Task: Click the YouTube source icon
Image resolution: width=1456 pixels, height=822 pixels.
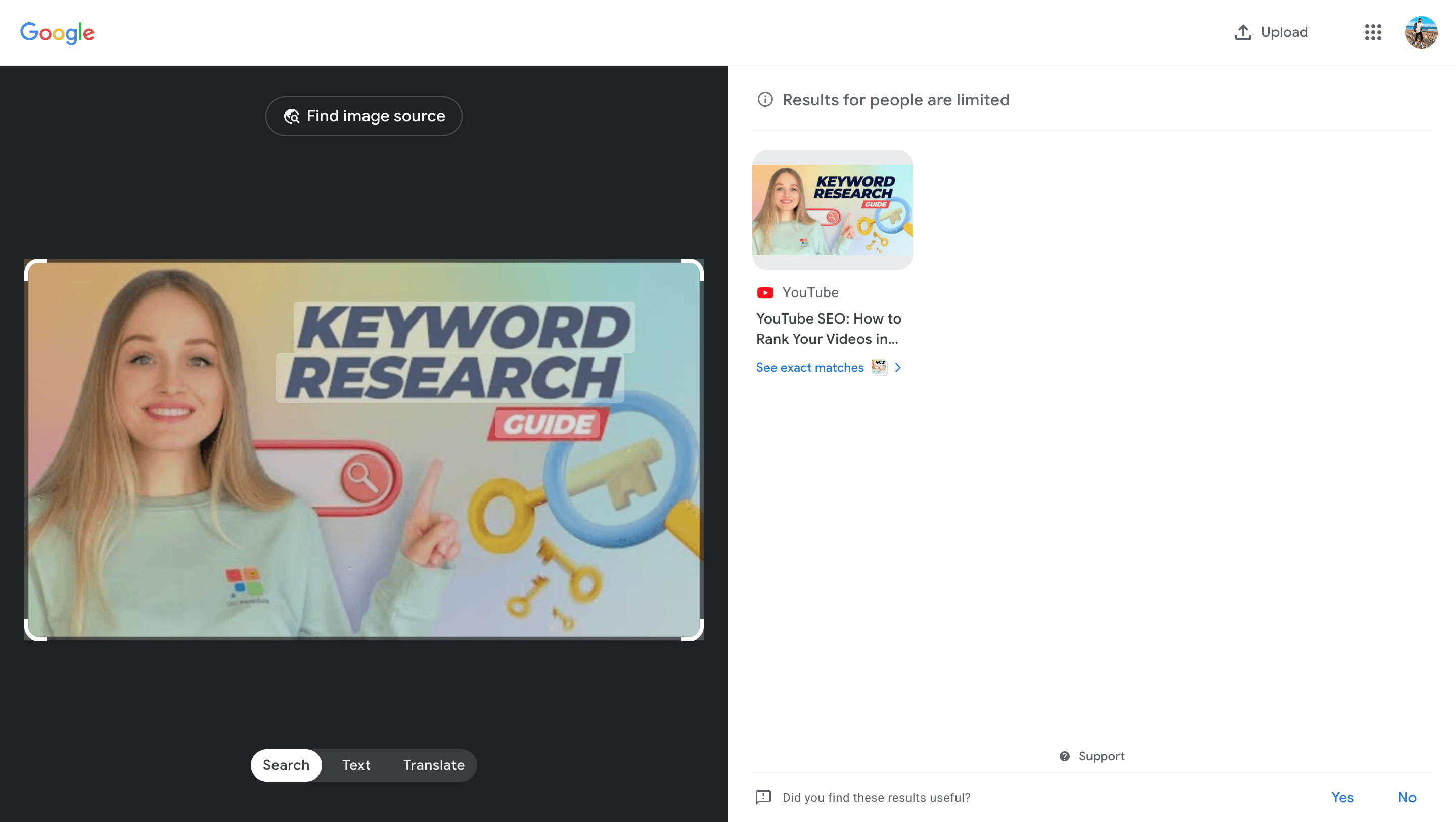Action: [x=765, y=292]
